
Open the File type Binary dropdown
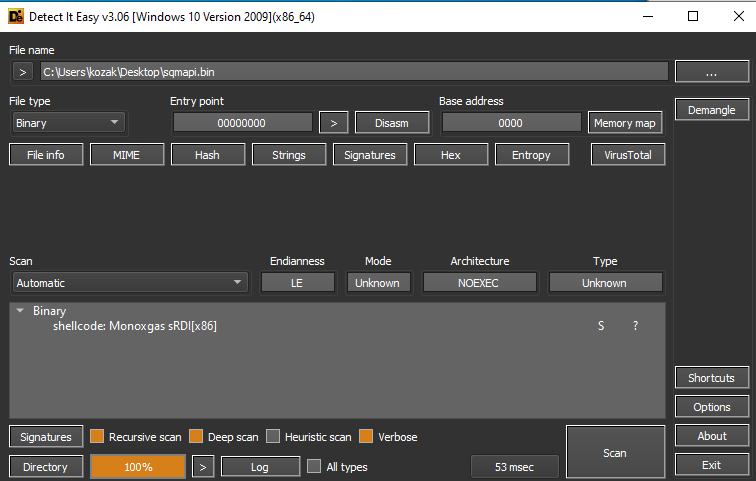(x=68, y=123)
